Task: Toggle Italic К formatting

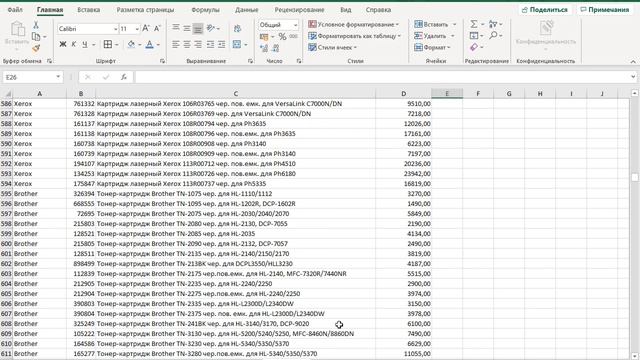Action: 74,44
